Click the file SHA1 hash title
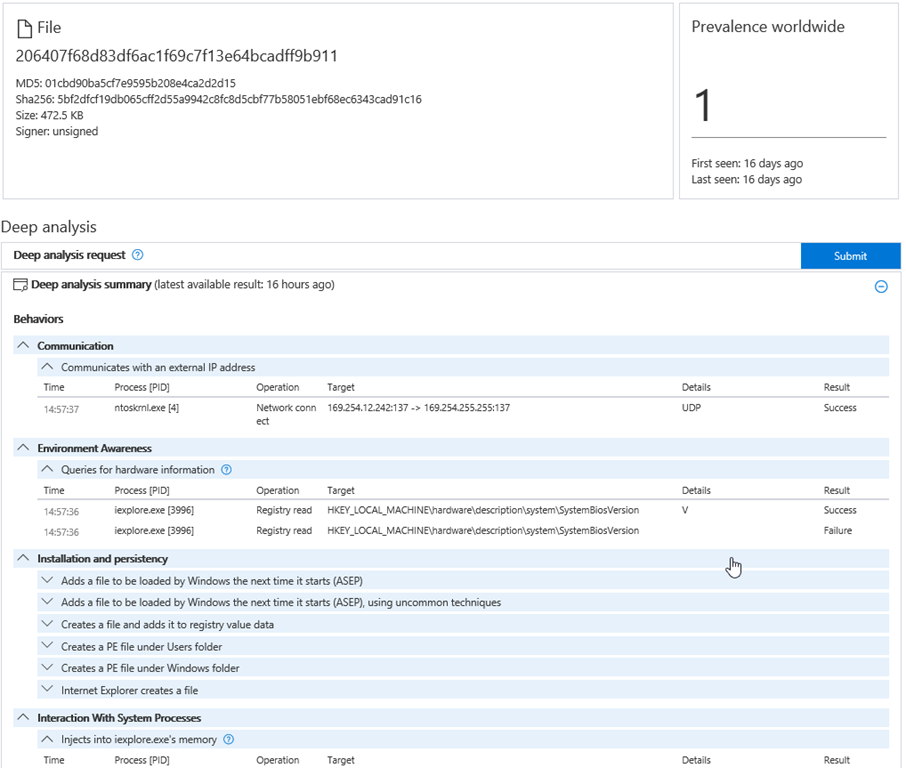Screen dimensions: 906x768 pos(176,57)
